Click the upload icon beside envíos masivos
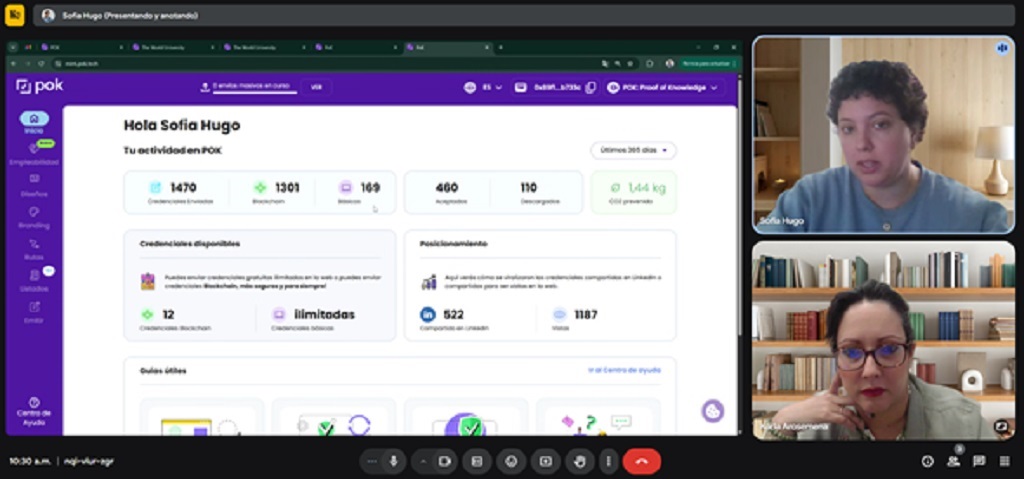The height and width of the screenshot is (479, 1024). coord(205,87)
